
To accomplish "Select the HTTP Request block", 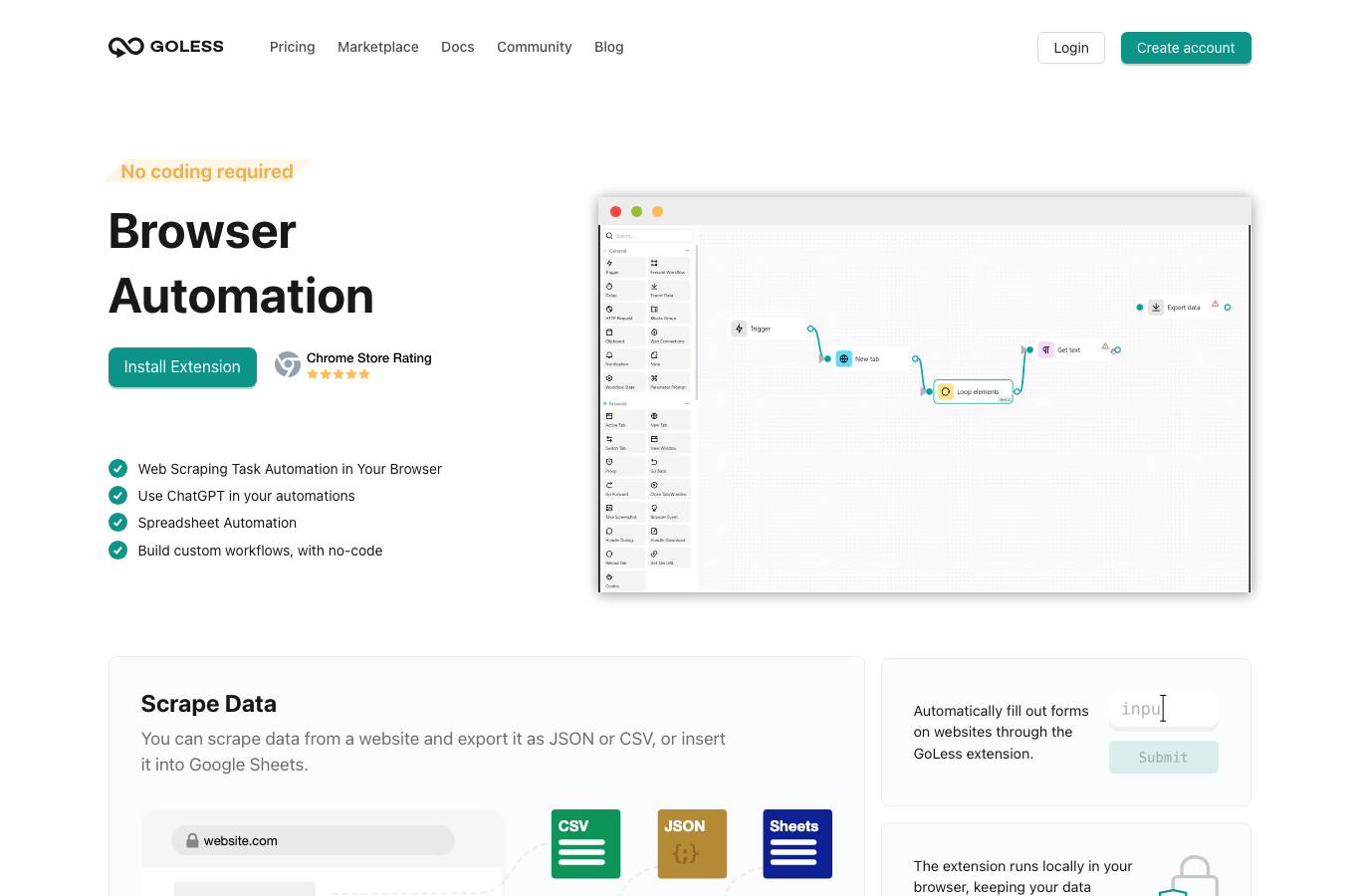I will tap(624, 313).
